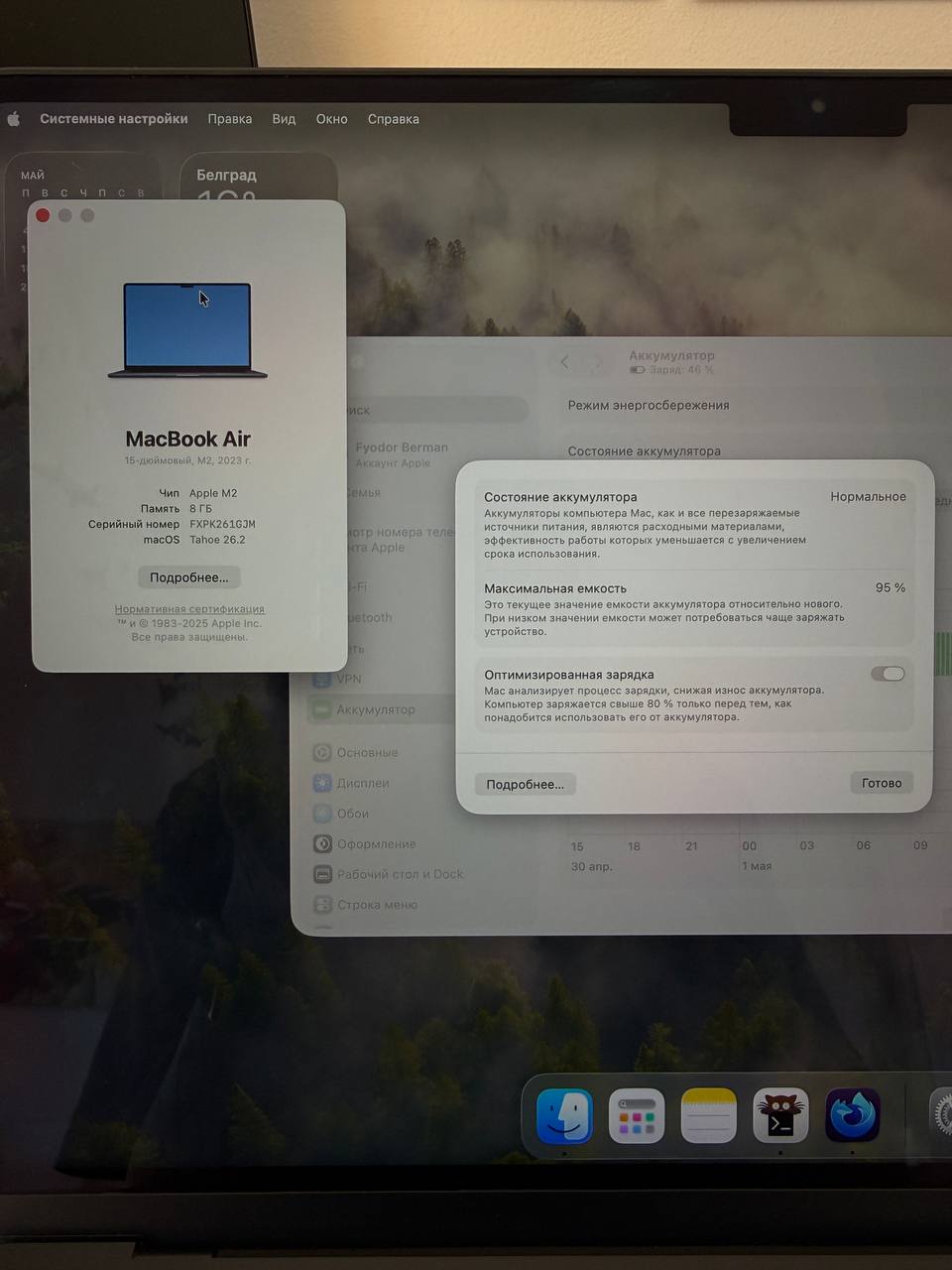Select Аккумулятор in the Settings sidebar
The width and height of the screenshot is (952, 1270).
point(377,709)
